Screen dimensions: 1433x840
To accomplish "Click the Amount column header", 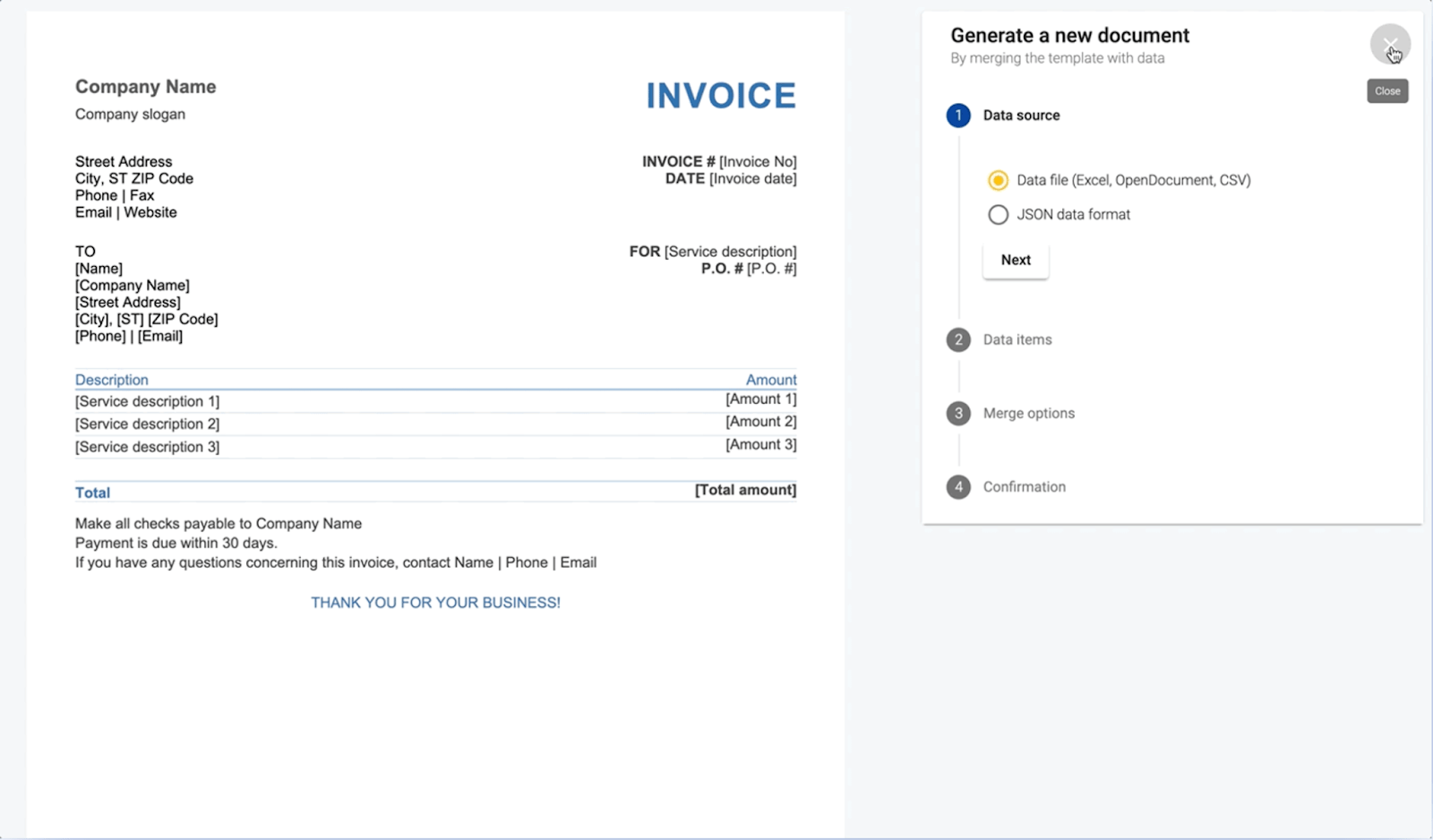I will pyautogui.click(x=770, y=380).
